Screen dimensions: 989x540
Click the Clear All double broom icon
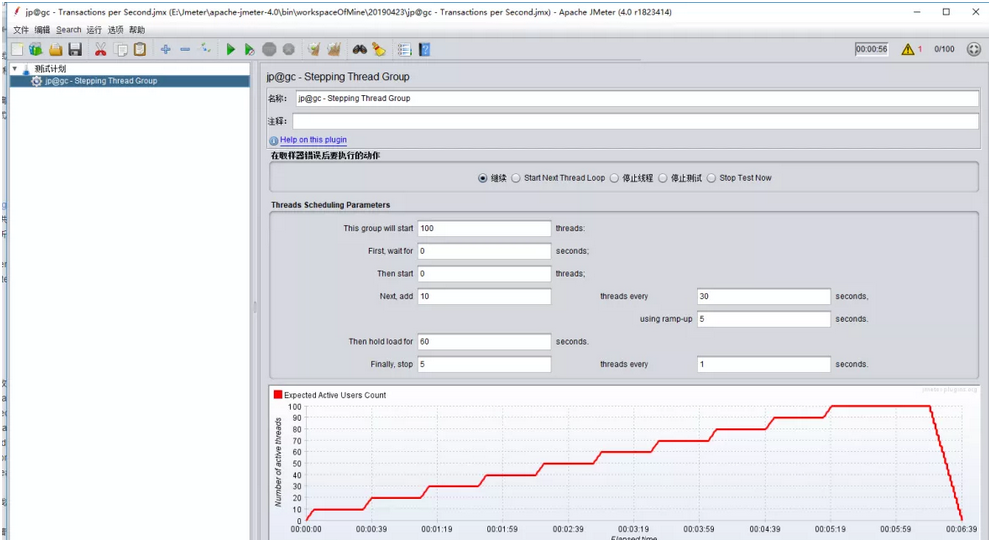point(334,49)
